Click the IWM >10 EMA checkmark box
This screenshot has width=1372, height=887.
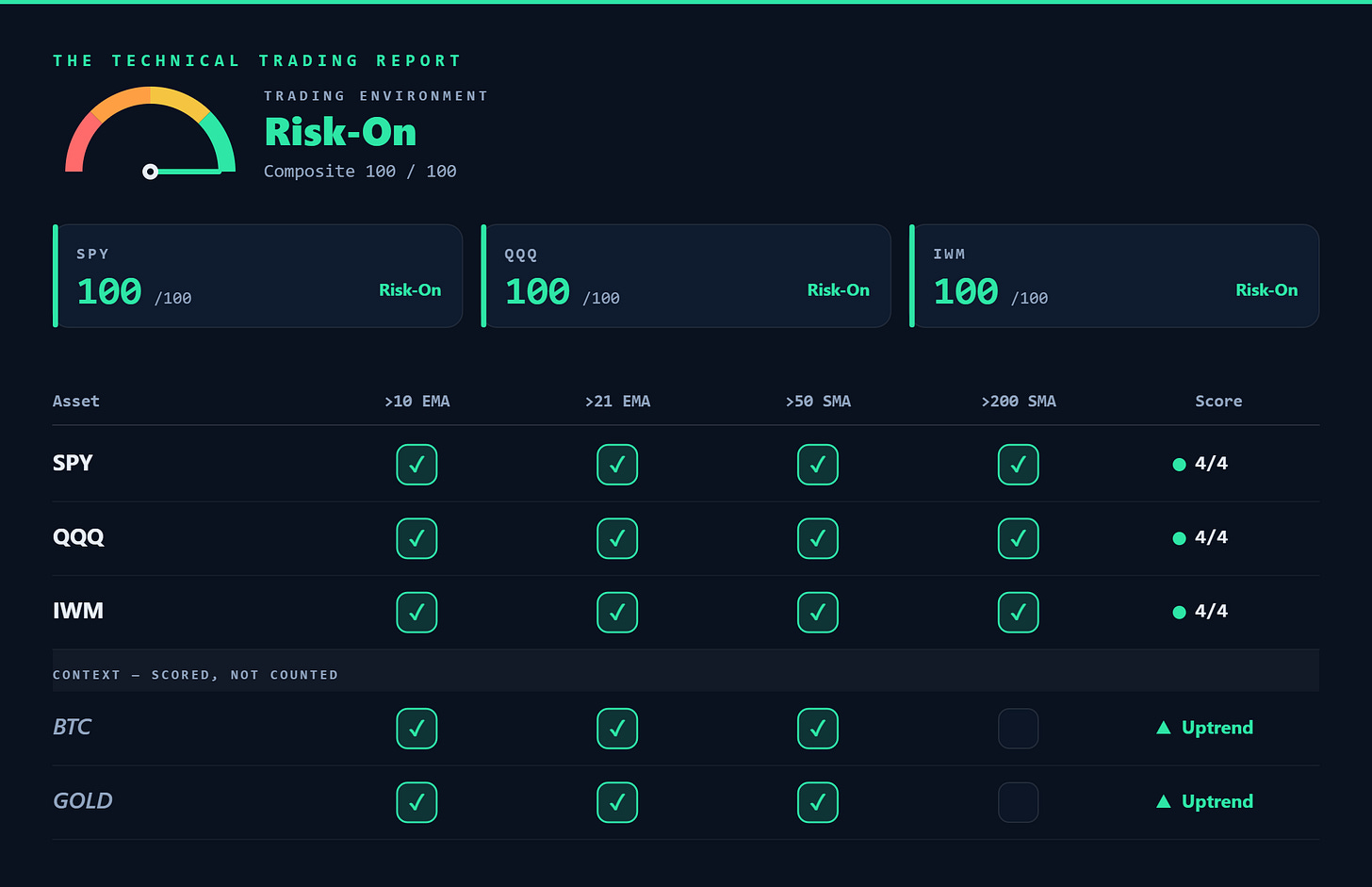[x=416, y=613]
